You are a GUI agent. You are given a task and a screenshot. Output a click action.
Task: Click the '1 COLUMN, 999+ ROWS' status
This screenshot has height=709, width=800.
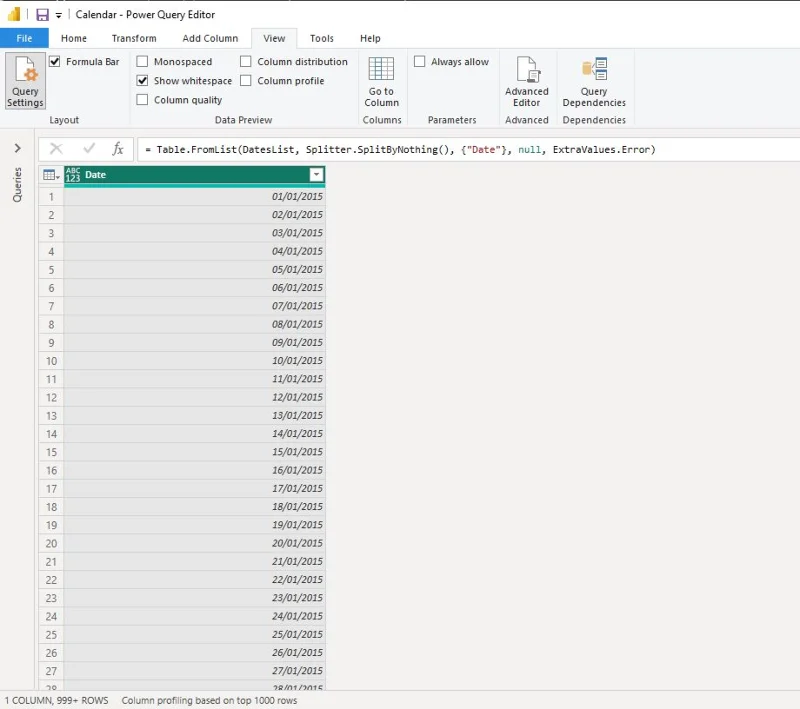coord(57,701)
